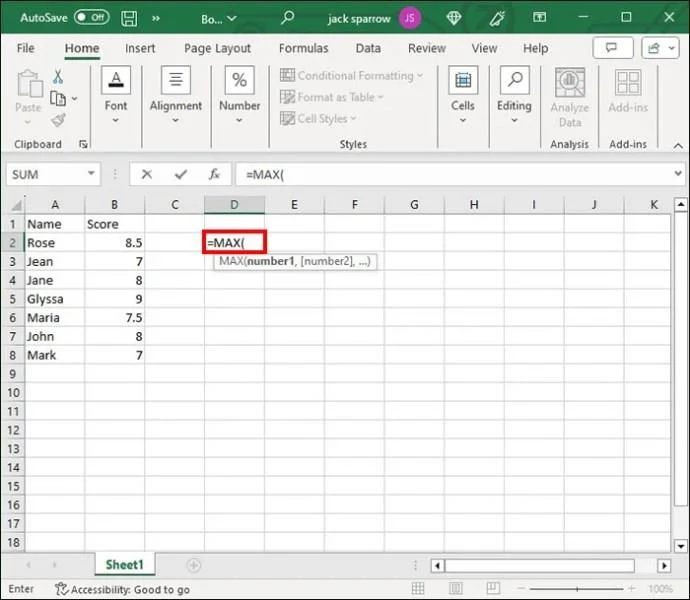This screenshot has height=600, width=690.
Task: Click the Microsoft Premium diamond icon
Action: tap(455, 17)
